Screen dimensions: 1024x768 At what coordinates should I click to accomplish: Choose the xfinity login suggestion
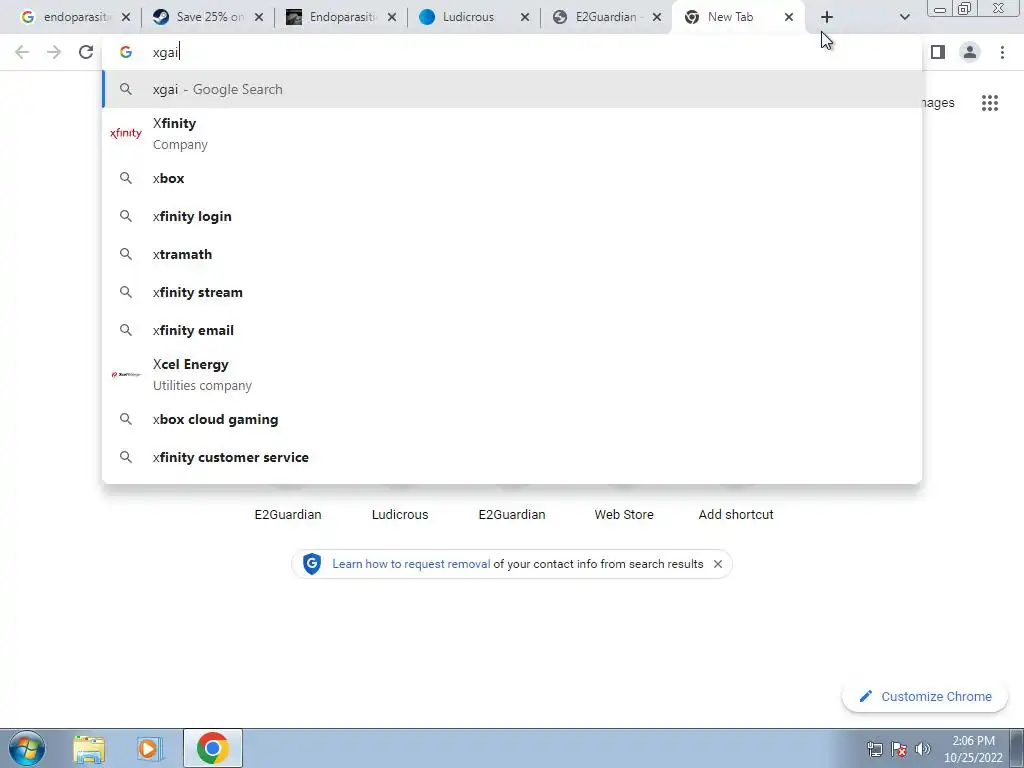[512, 216]
